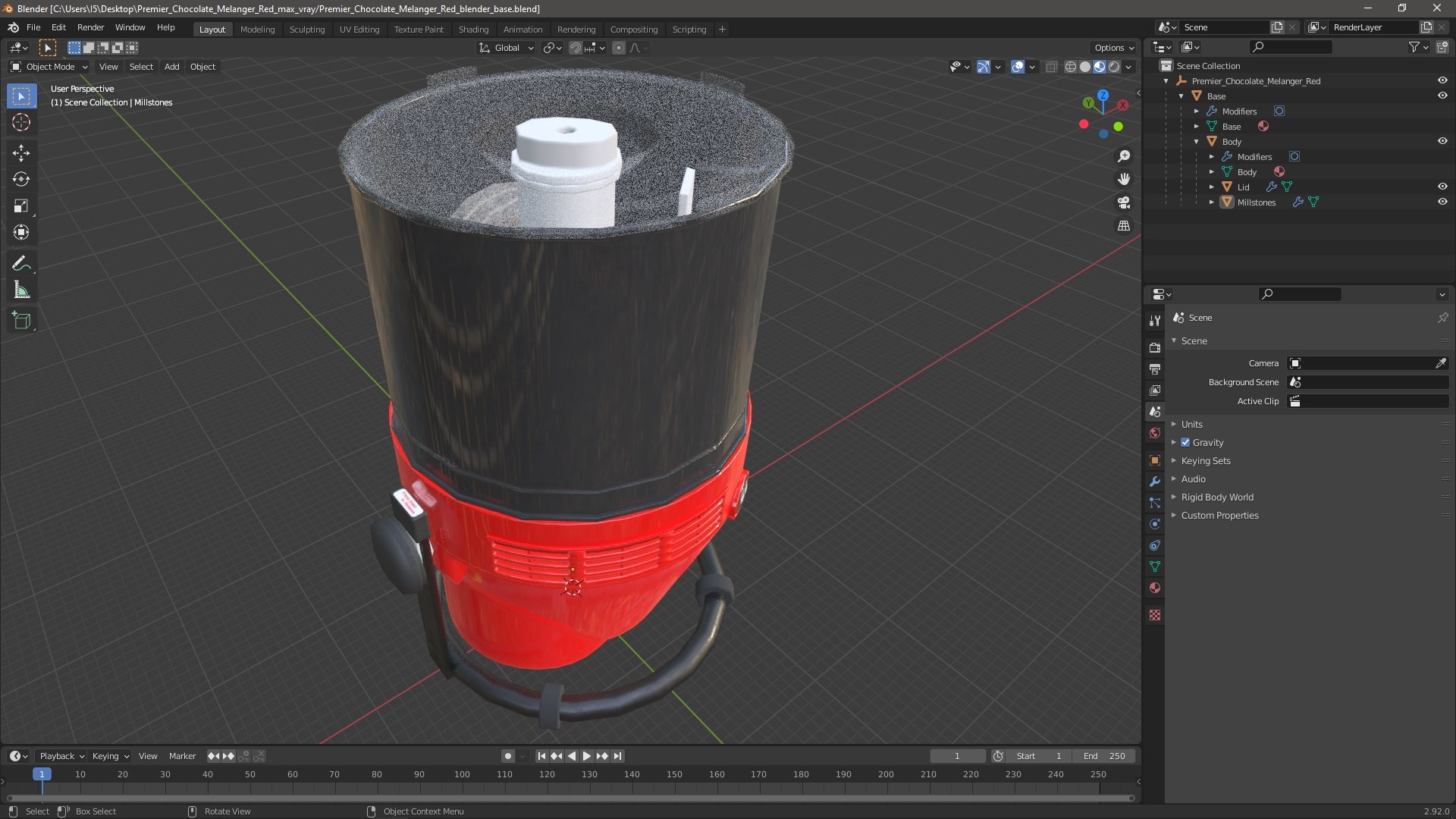Click the End frame field

[1103, 756]
